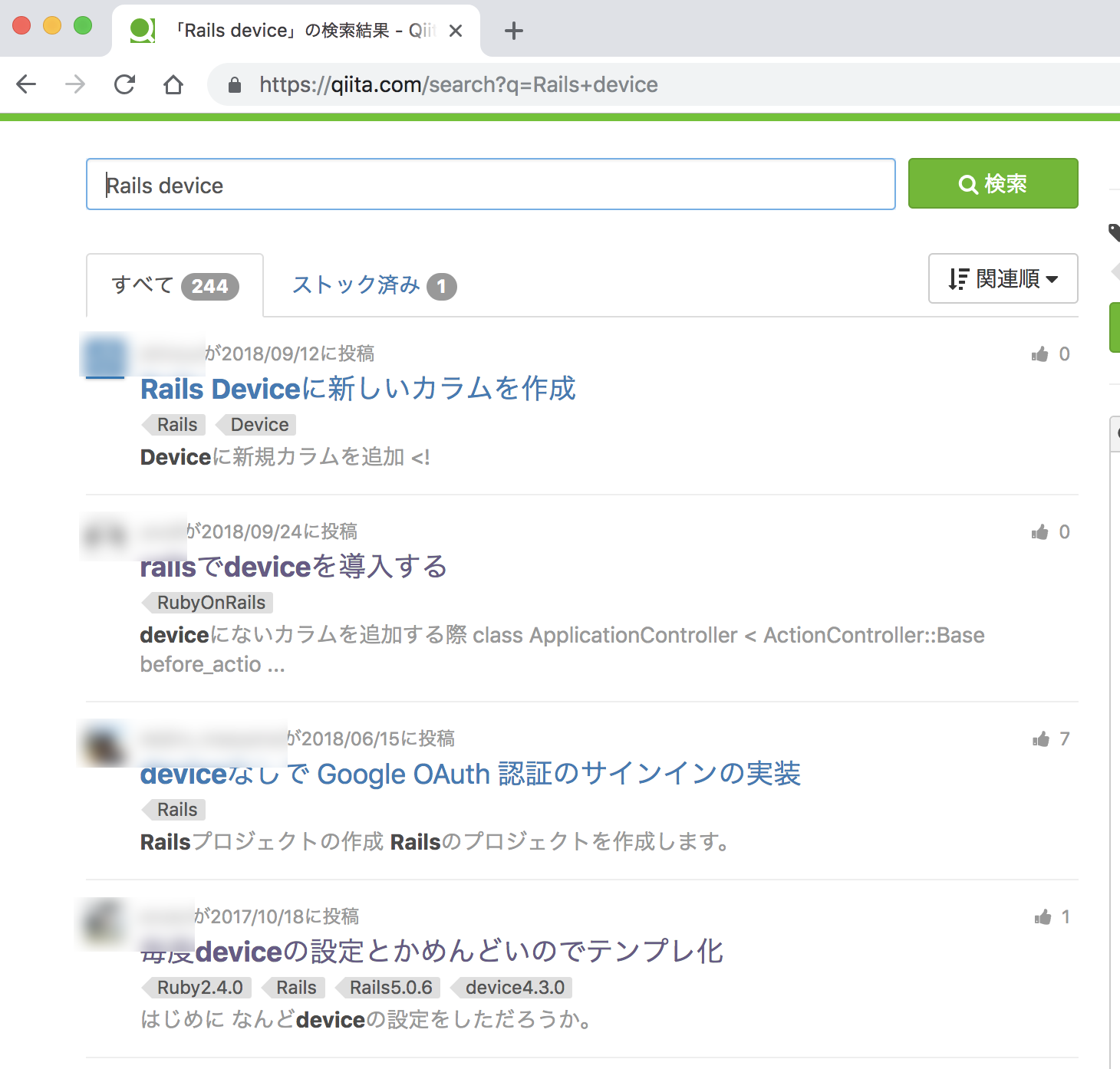The height and width of the screenshot is (1069, 1120).
Task: Click the device4.3.0 tag label
Action: [x=512, y=987]
